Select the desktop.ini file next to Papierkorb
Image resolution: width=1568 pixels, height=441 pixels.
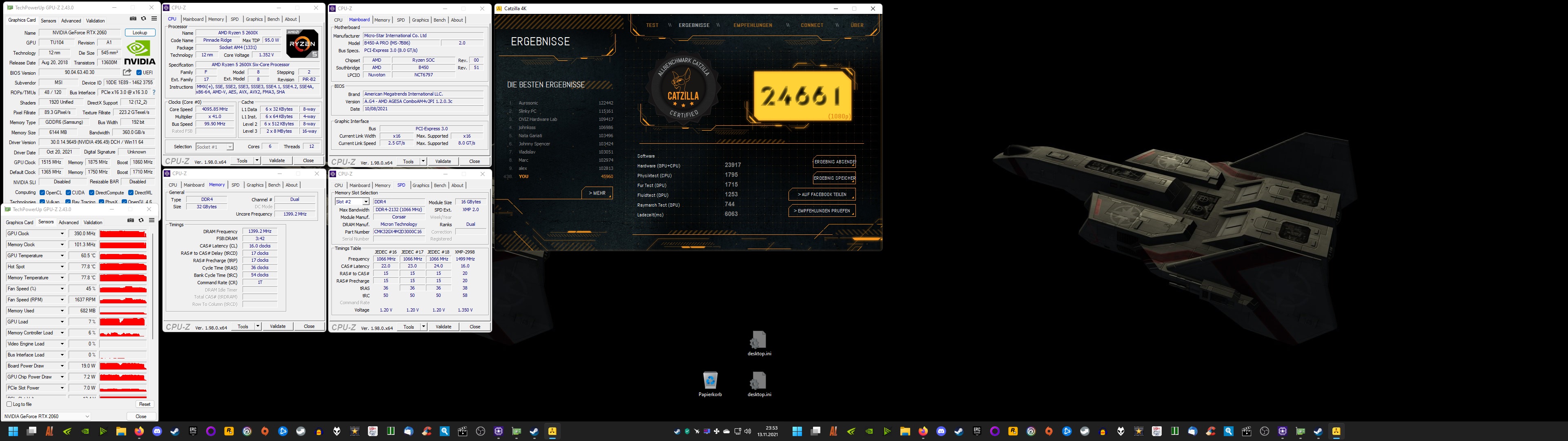pyautogui.click(x=759, y=385)
